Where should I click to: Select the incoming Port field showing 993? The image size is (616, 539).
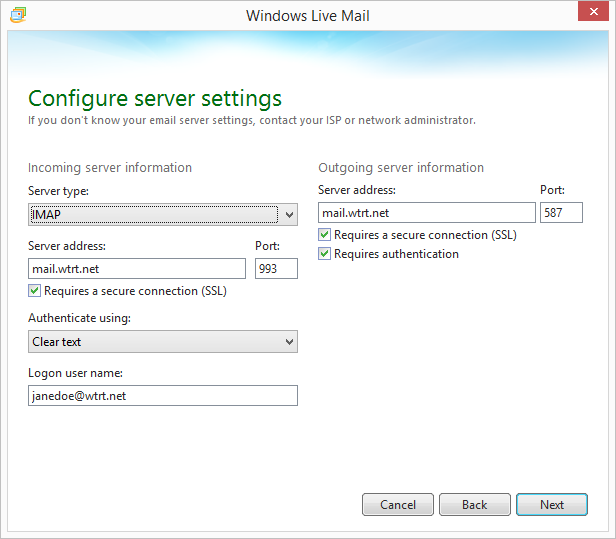(276, 268)
